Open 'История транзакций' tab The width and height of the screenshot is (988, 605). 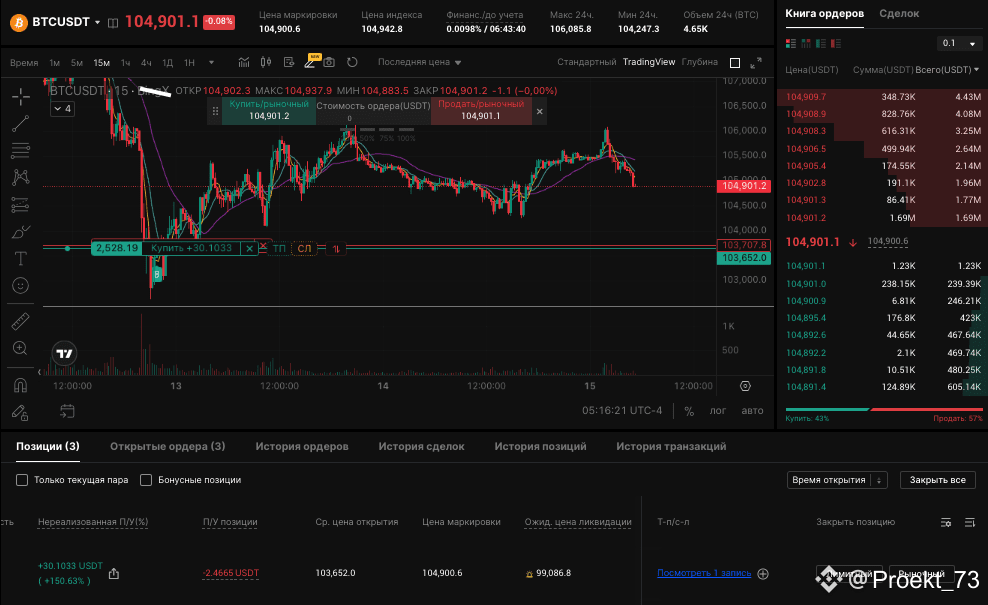pyautogui.click(x=671, y=446)
